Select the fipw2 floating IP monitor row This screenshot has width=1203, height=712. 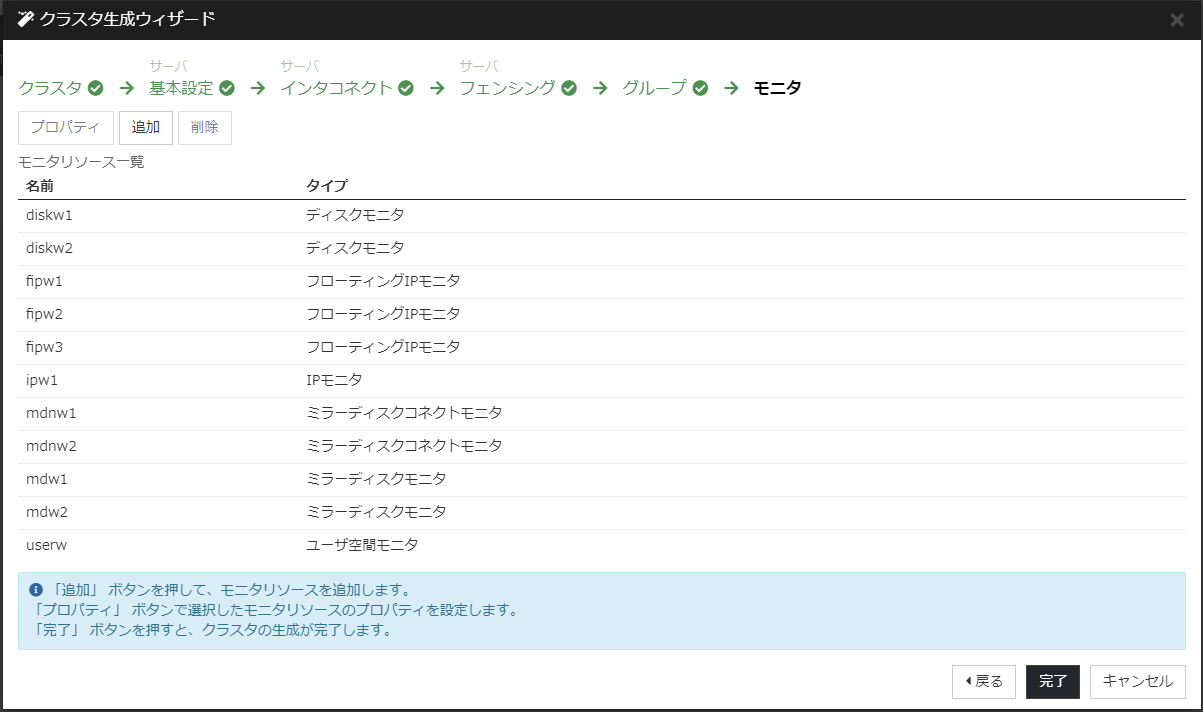coord(200,313)
